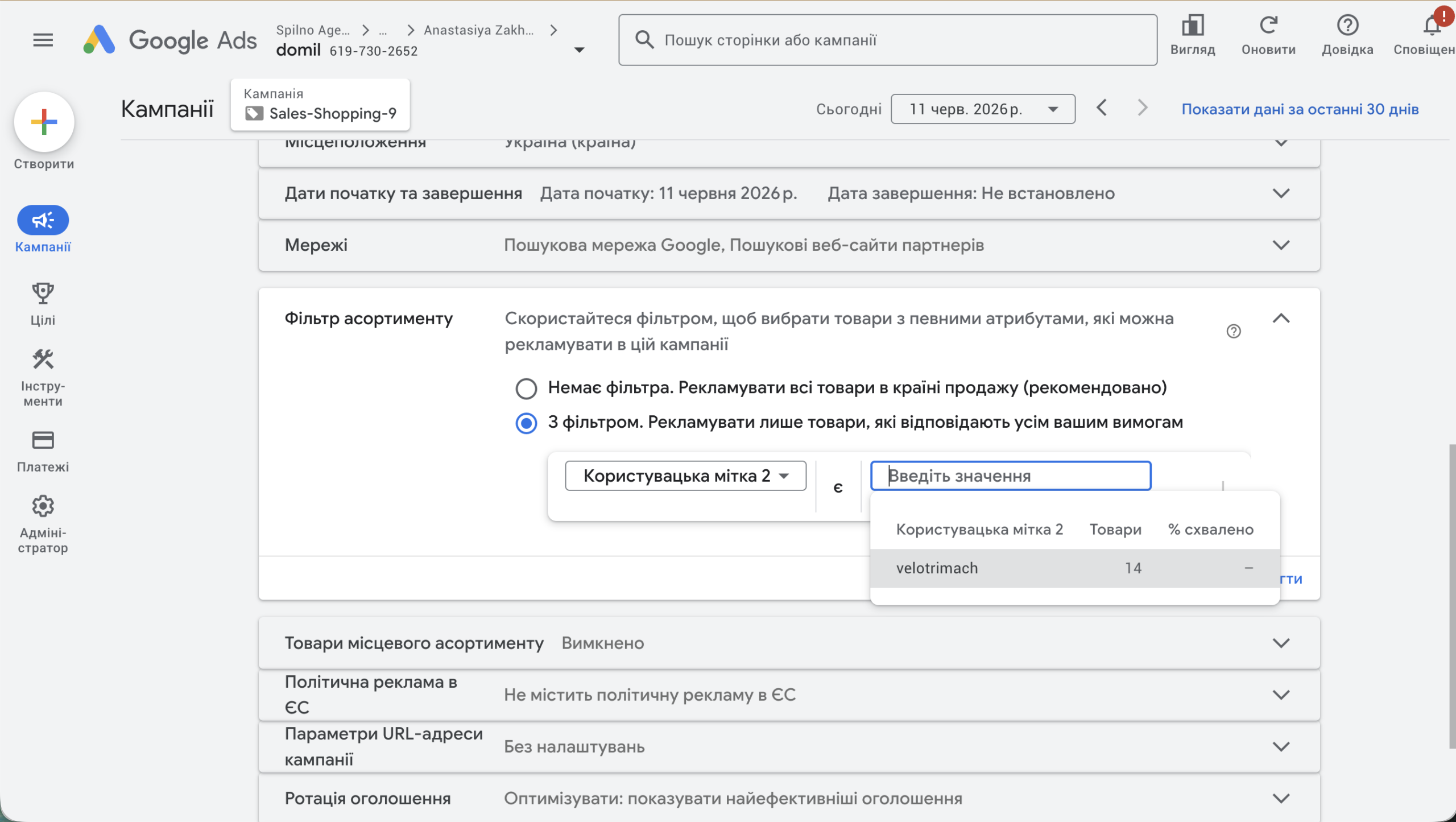1456x822 pixels.
Task: Open the Кампанії sidebar section
Action: tap(43, 229)
